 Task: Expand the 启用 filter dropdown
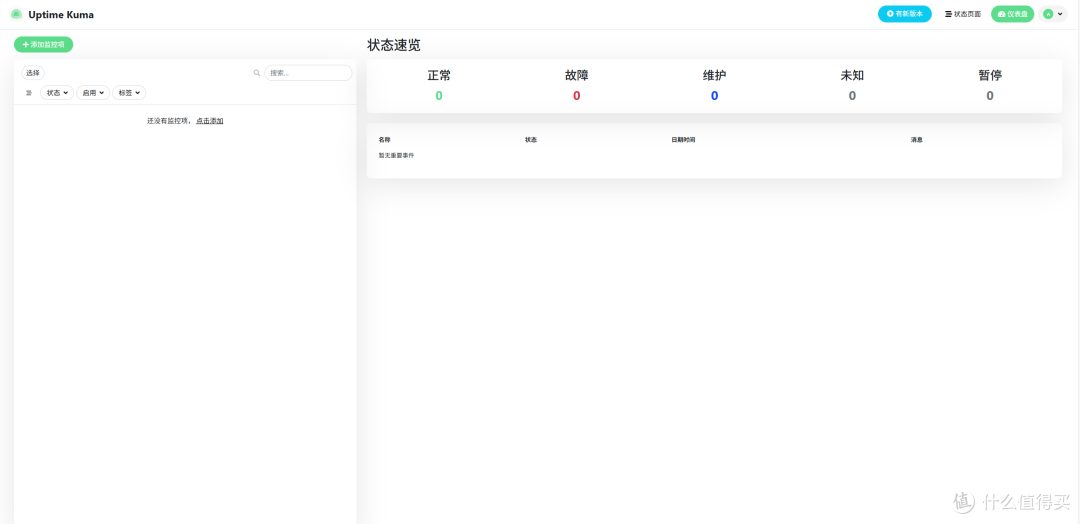point(92,93)
